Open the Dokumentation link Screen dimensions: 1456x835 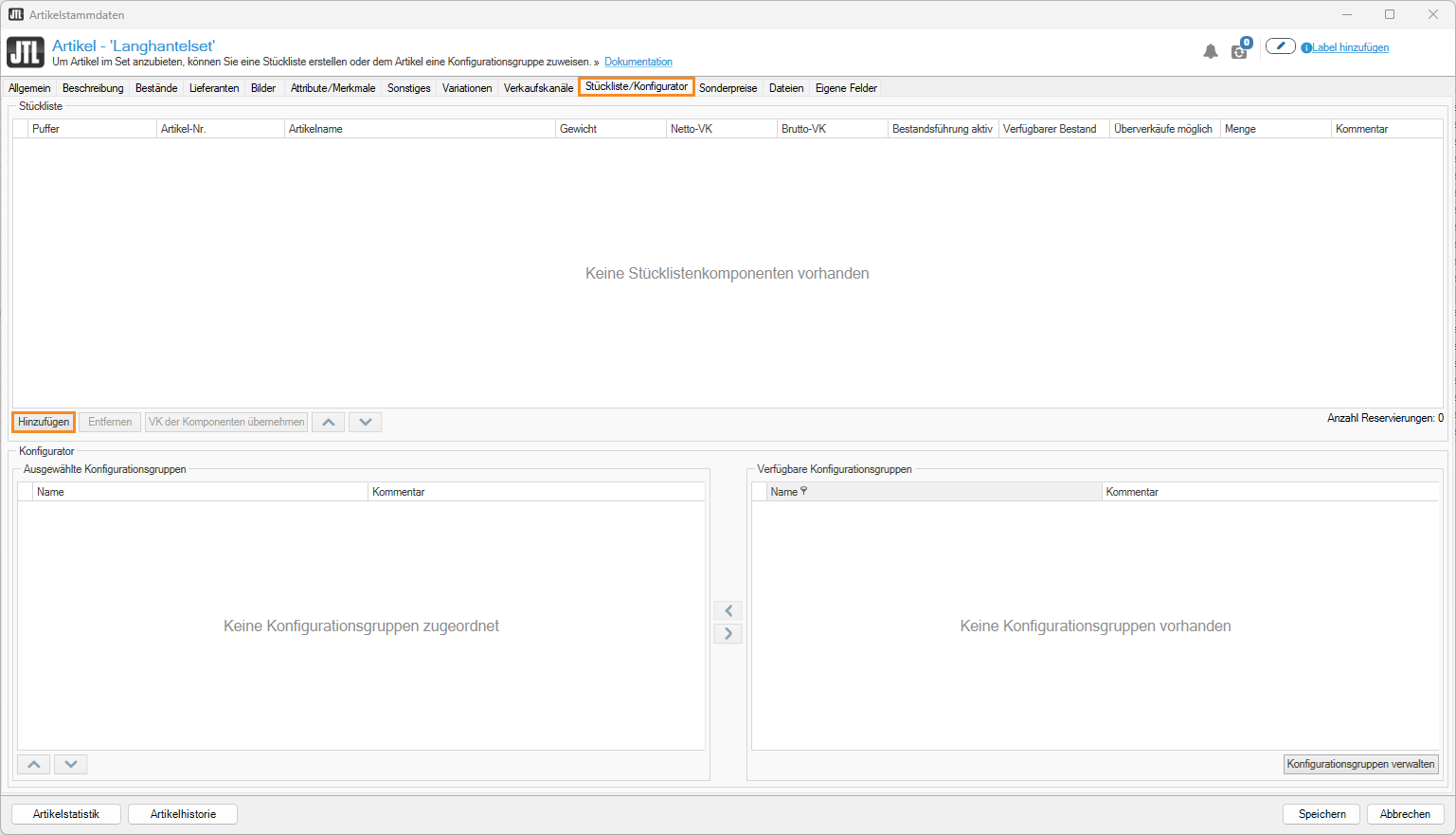tap(638, 62)
